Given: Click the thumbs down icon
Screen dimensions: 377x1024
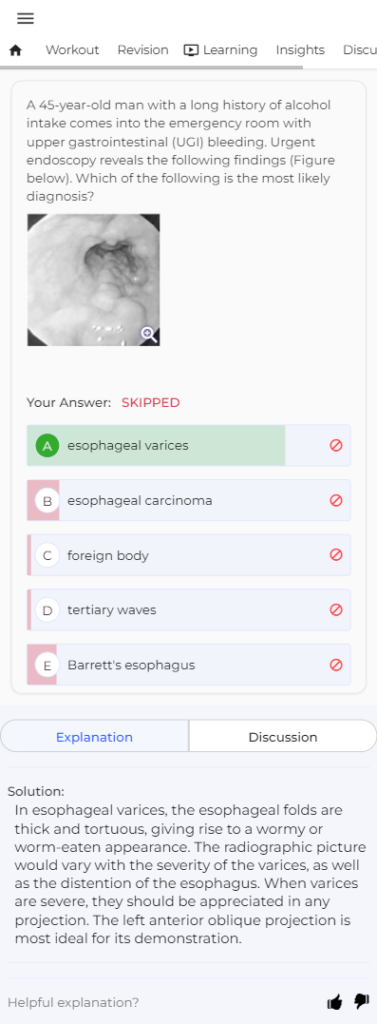Looking at the screenshot, I should tap(361, 1001).
